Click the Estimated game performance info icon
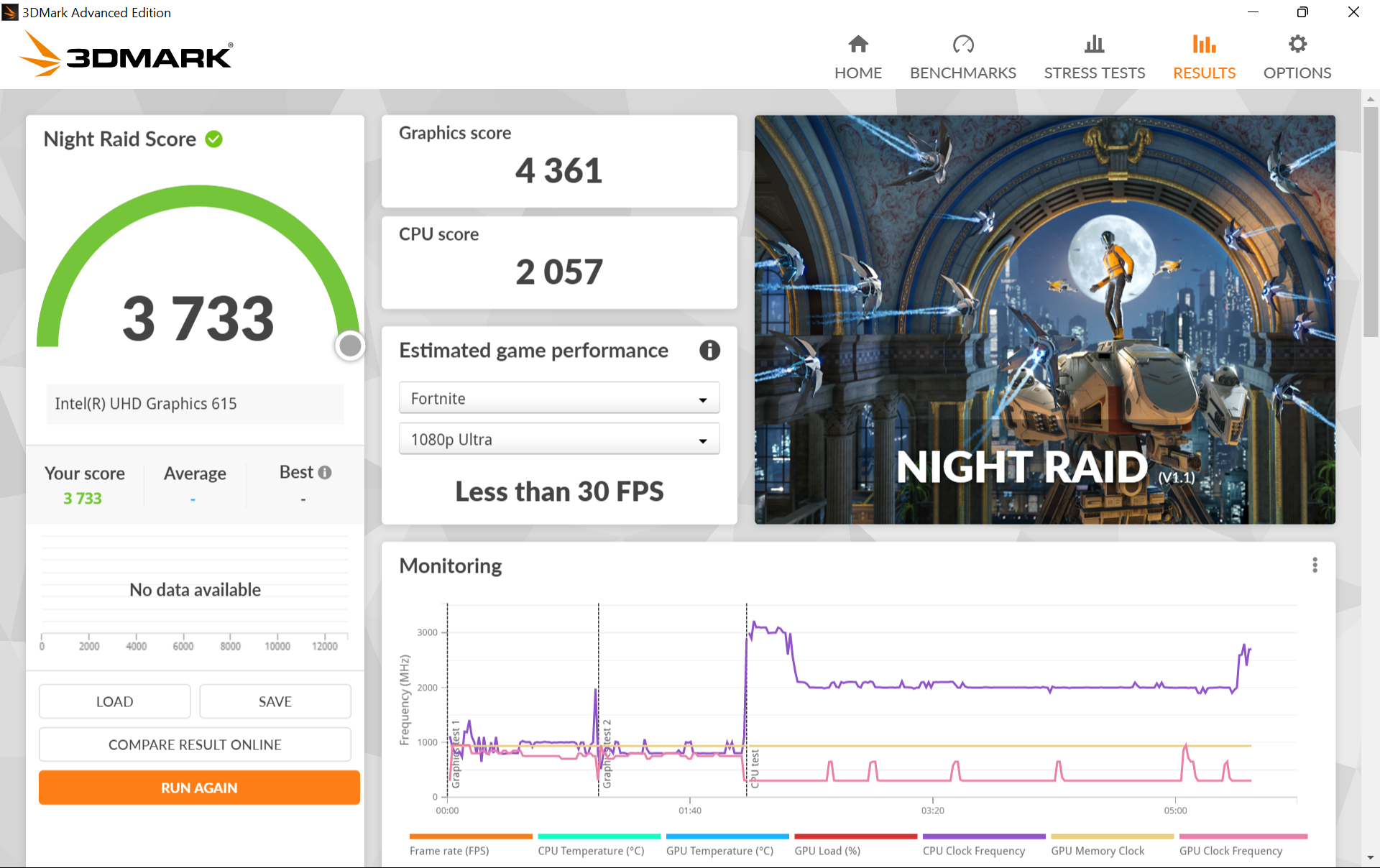The width and height of the screenshot is (1380, 868). pyautogui.click(x=709, y=351)
